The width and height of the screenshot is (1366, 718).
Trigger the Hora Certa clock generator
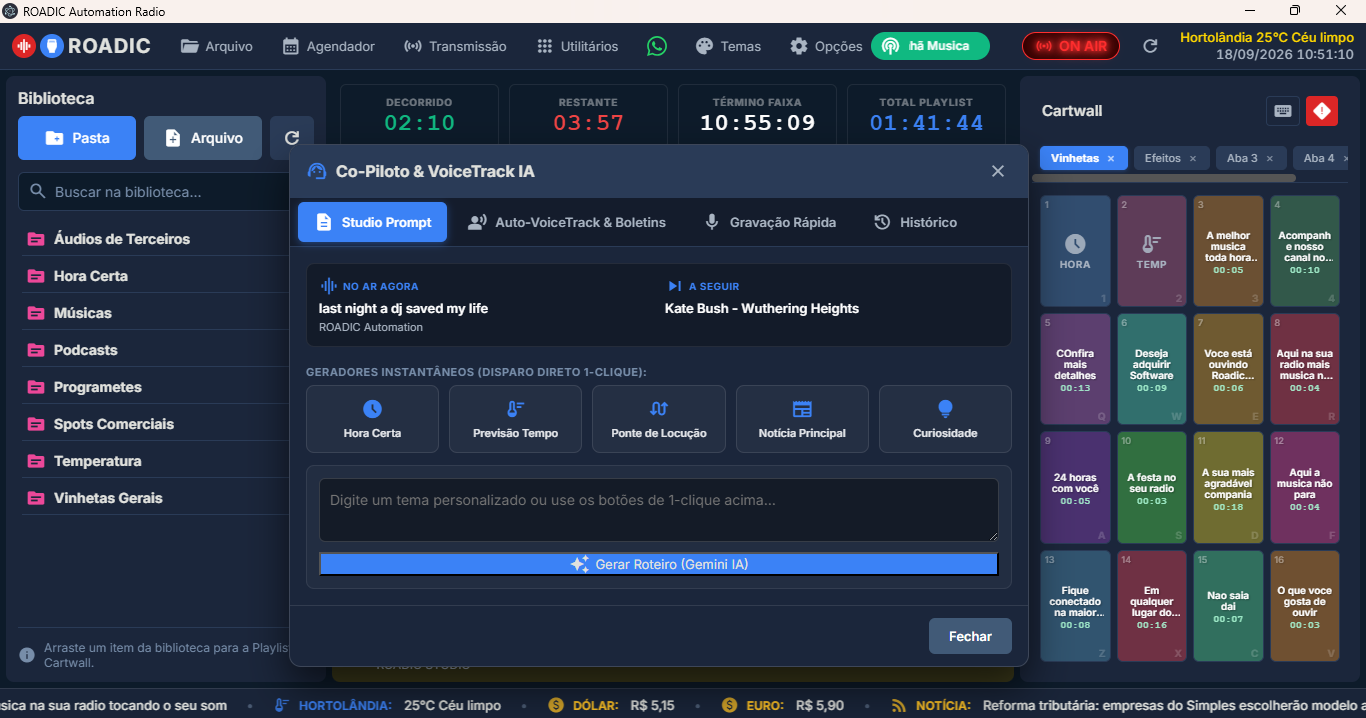(372, 419)
